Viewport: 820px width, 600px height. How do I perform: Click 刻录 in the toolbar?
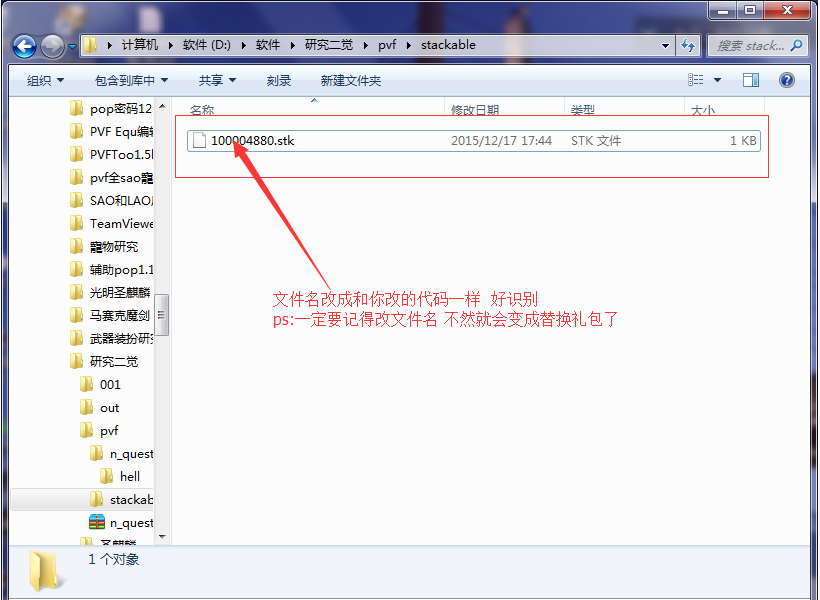[279, 80]
